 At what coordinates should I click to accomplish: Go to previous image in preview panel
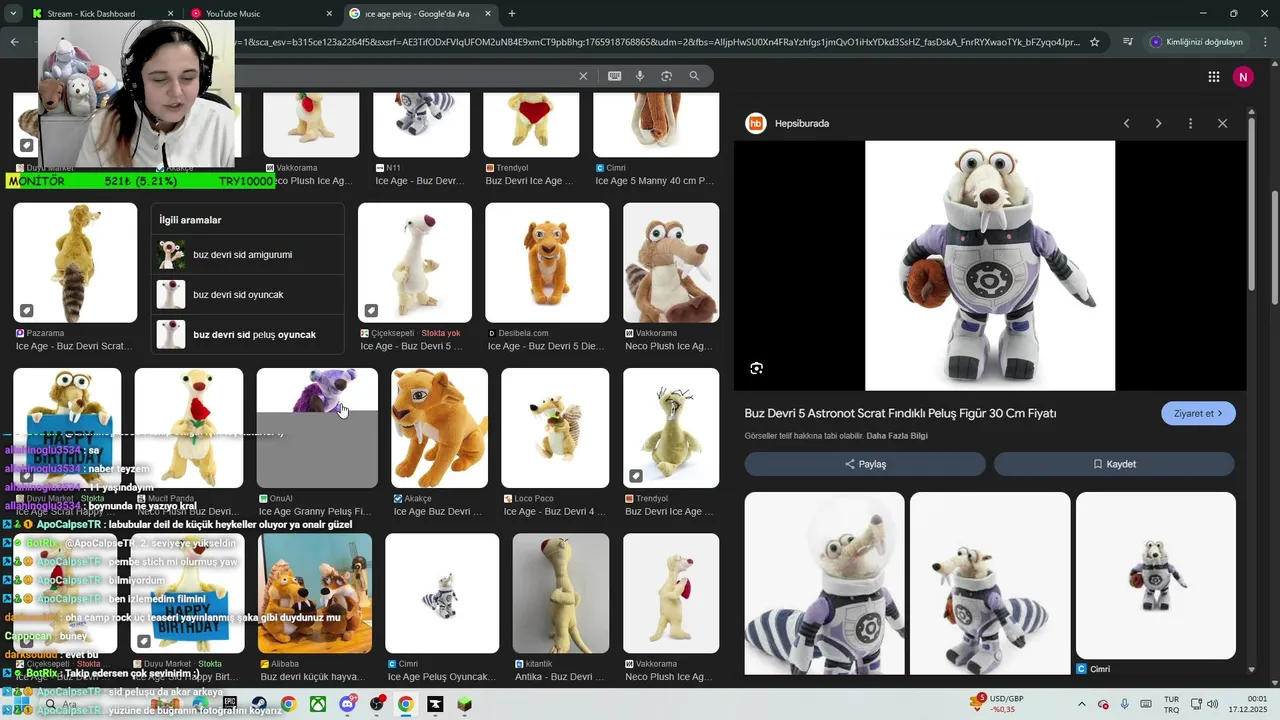pyautogui.click(x=1126, y=123)
